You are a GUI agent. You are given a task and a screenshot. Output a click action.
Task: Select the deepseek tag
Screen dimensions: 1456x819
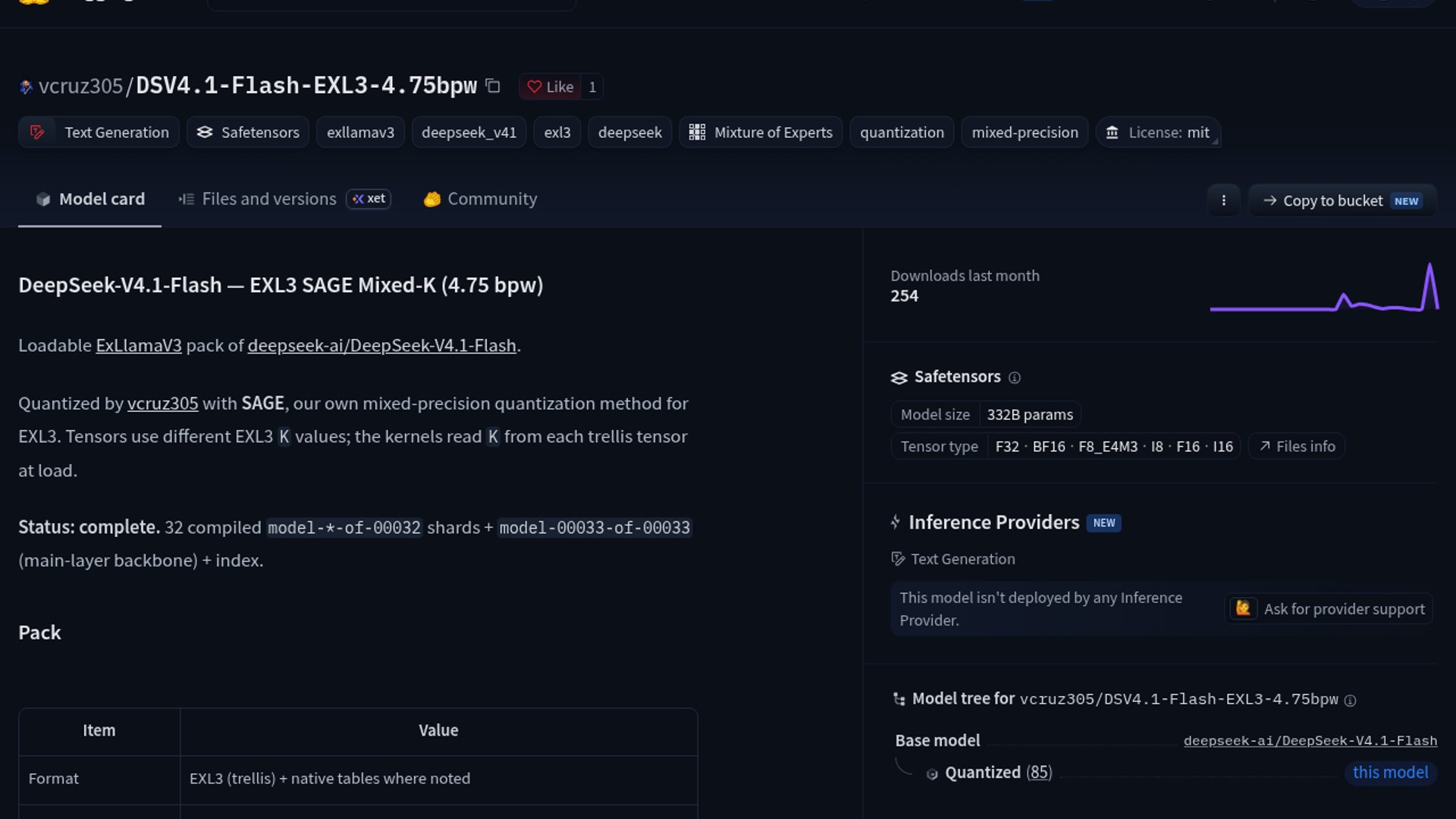[629, 132]
